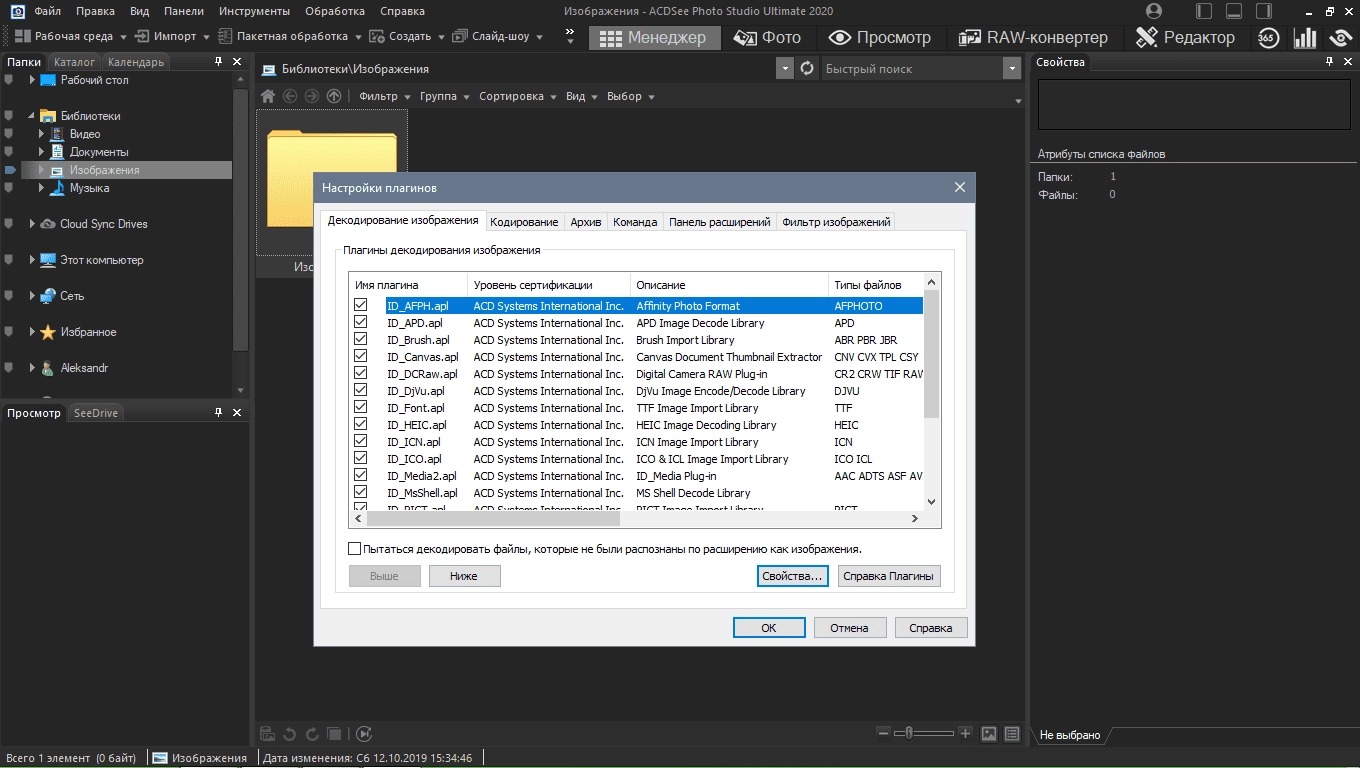Open the Сортировка dropdown
This screenshot has height=768, width=1360.
518,96
